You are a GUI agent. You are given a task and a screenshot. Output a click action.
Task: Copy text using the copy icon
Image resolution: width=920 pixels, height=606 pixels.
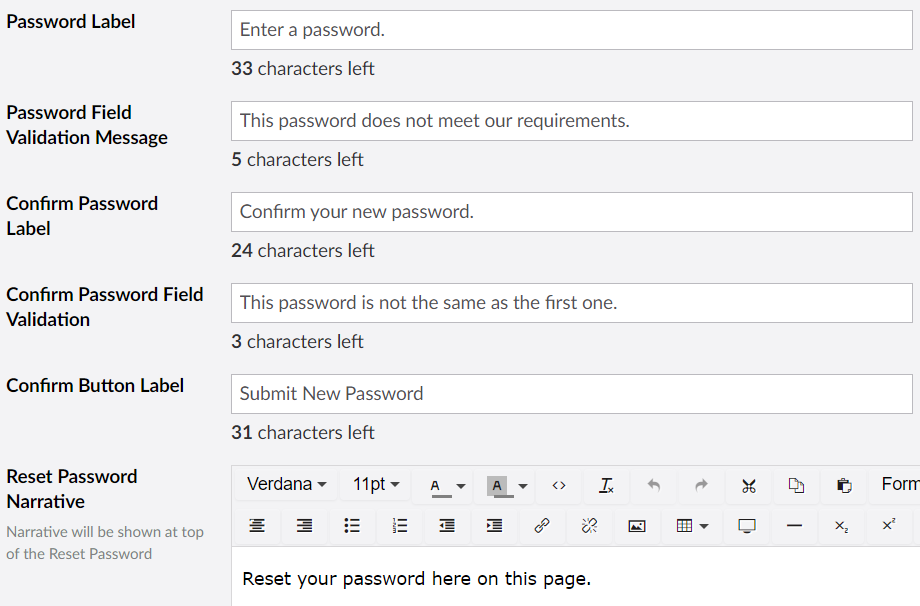[x=796, y=484]
